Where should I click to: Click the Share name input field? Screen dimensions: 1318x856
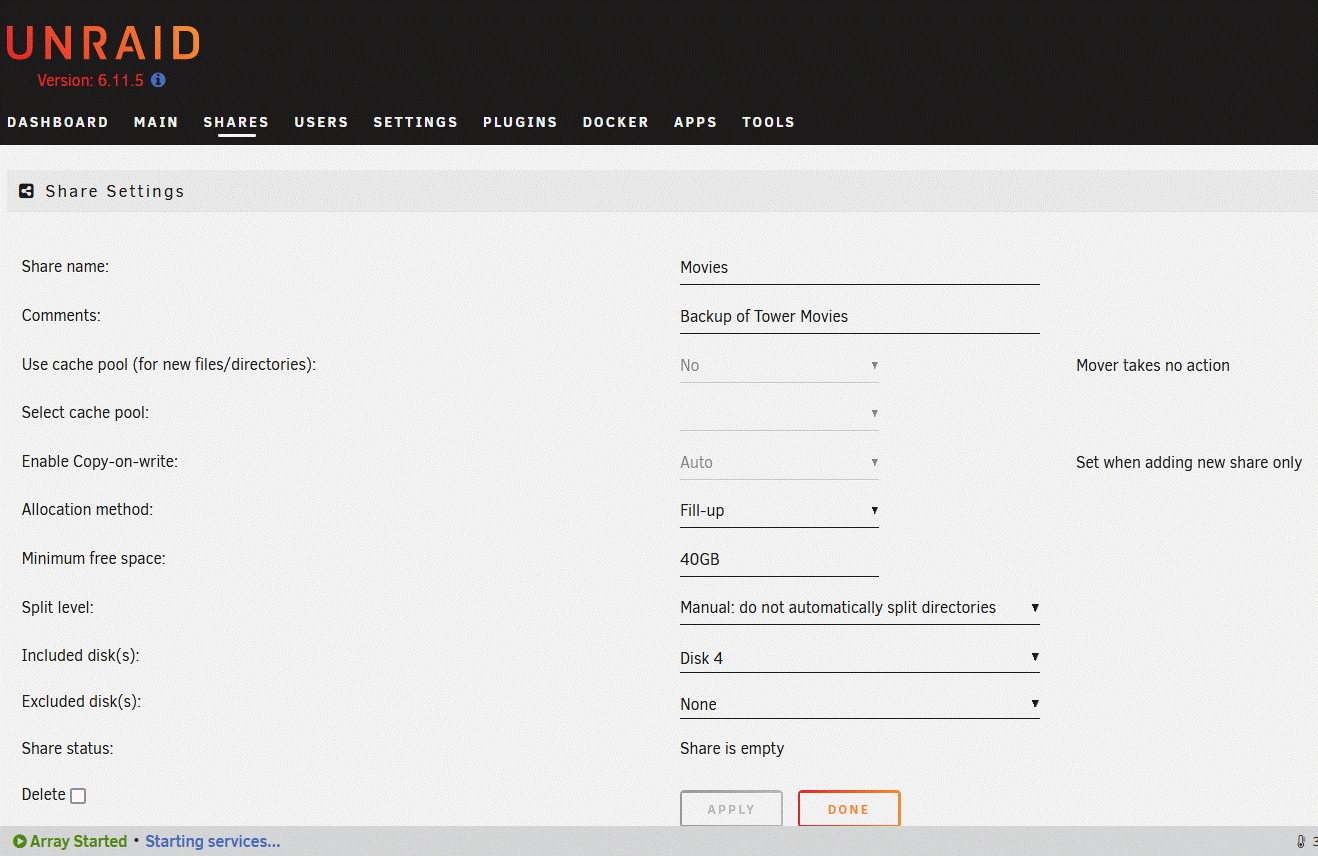[860, 267]
